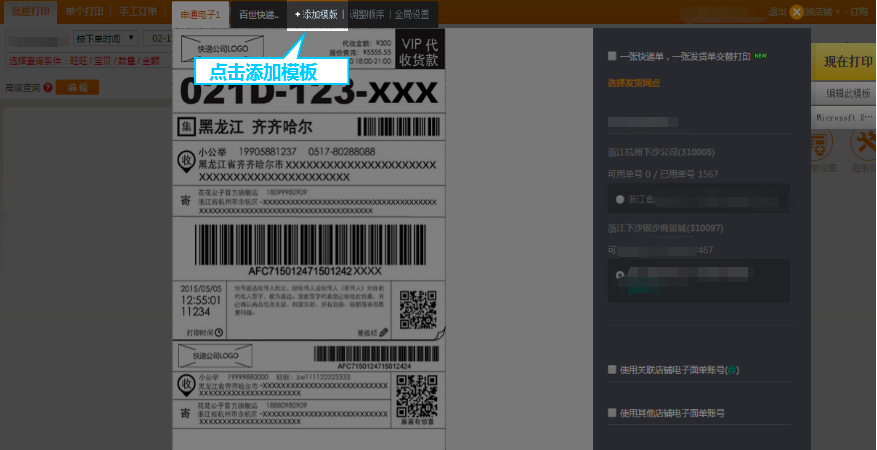877x450 pixels.
Task: Check 使用关联店铺电子面单账号 option
Action: tap(612, 370)
